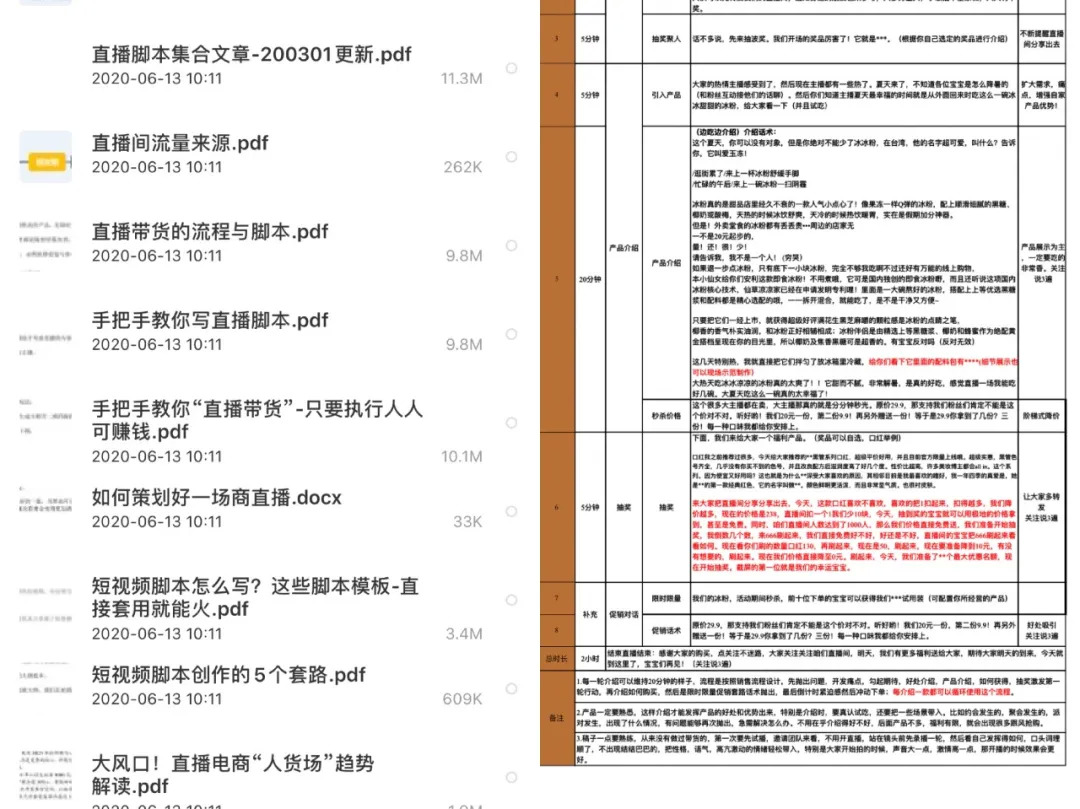Click the 引入产品 cell in the table
The height and width of the screenshot is (809, 1080).
click(666, 95)
